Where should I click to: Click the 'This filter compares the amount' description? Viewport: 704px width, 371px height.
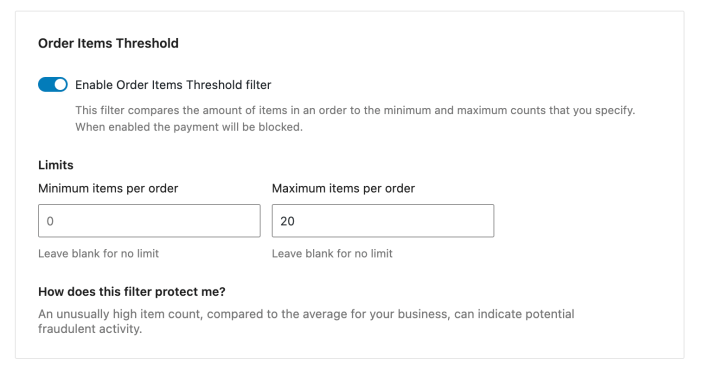pos(355,110)
